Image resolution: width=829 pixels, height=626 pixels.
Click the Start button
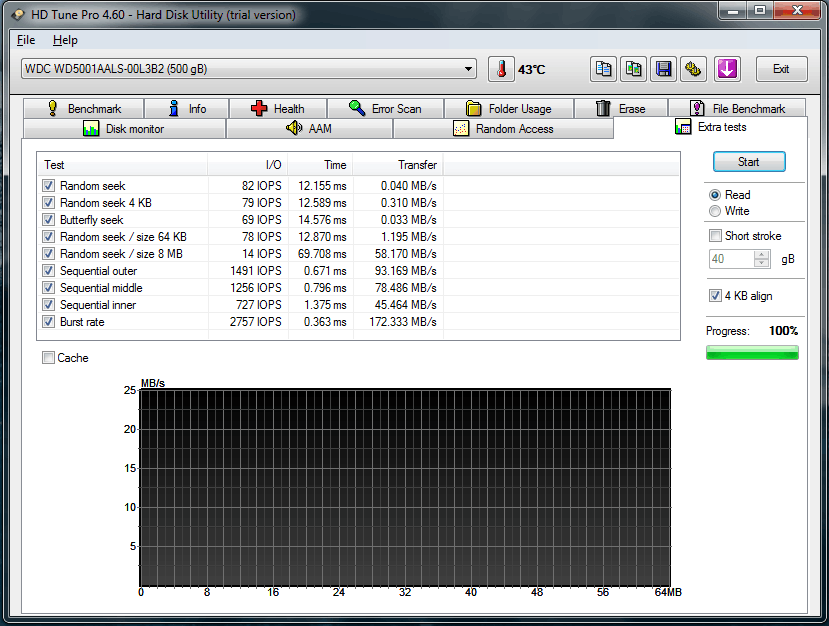click(749, 162)
